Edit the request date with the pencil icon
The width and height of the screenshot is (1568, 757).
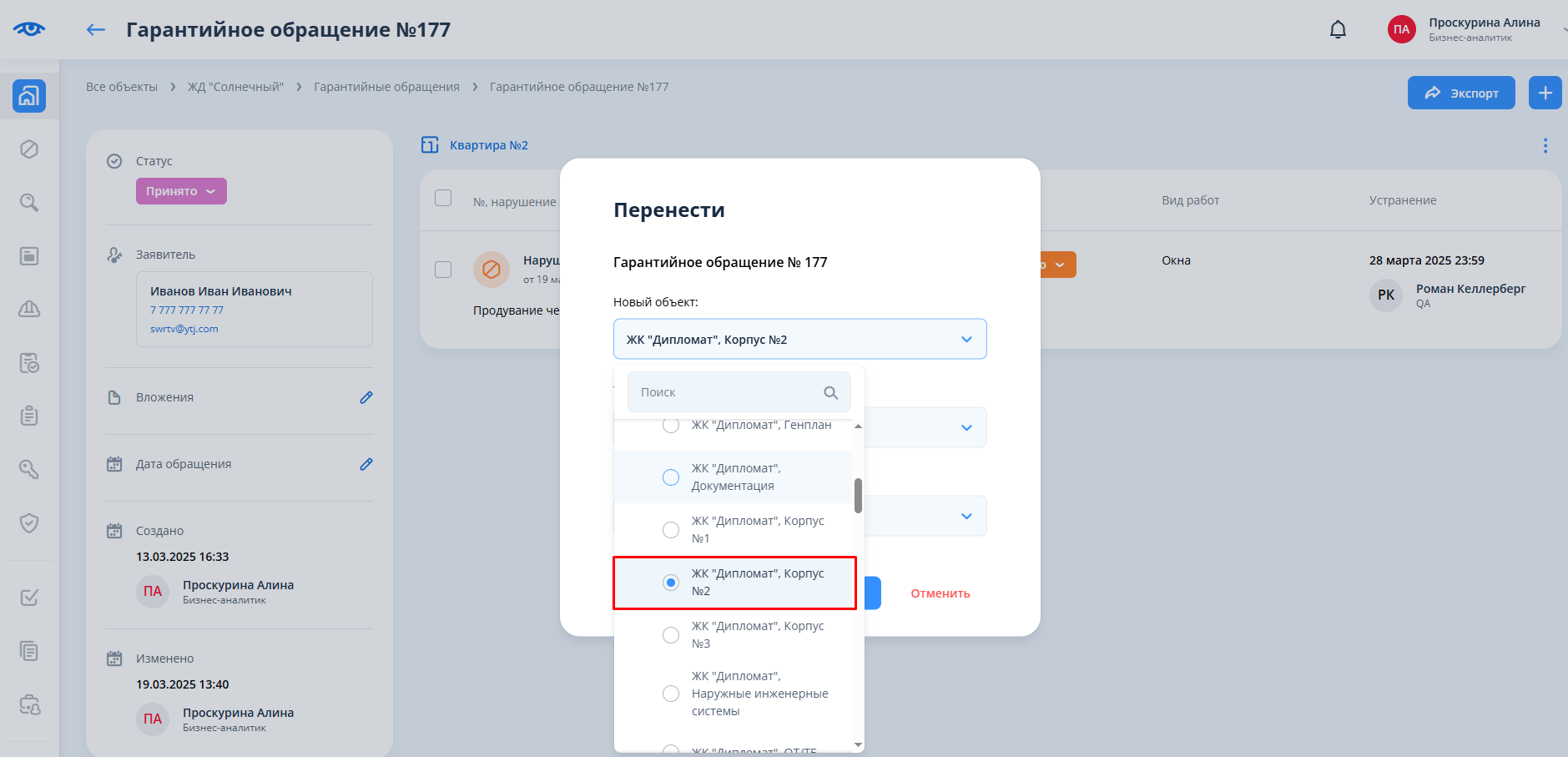click(366, 464)
